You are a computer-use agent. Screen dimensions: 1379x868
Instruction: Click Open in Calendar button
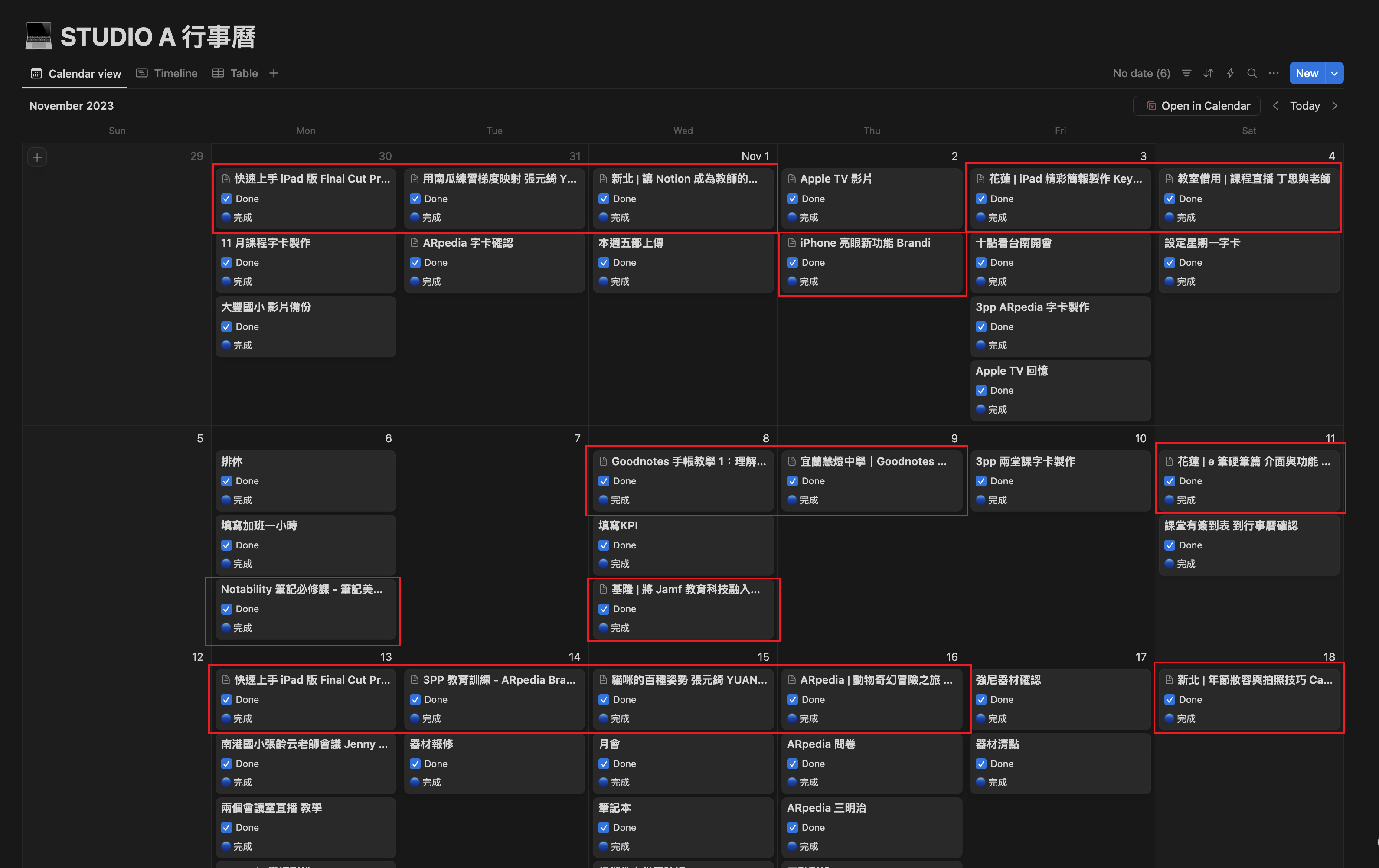point(1197,106)
